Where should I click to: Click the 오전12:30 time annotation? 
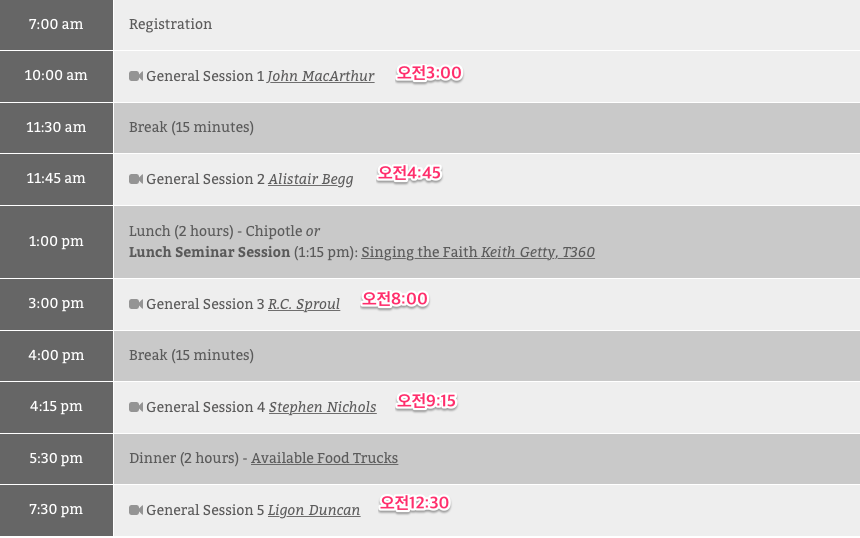pos(414,503)
